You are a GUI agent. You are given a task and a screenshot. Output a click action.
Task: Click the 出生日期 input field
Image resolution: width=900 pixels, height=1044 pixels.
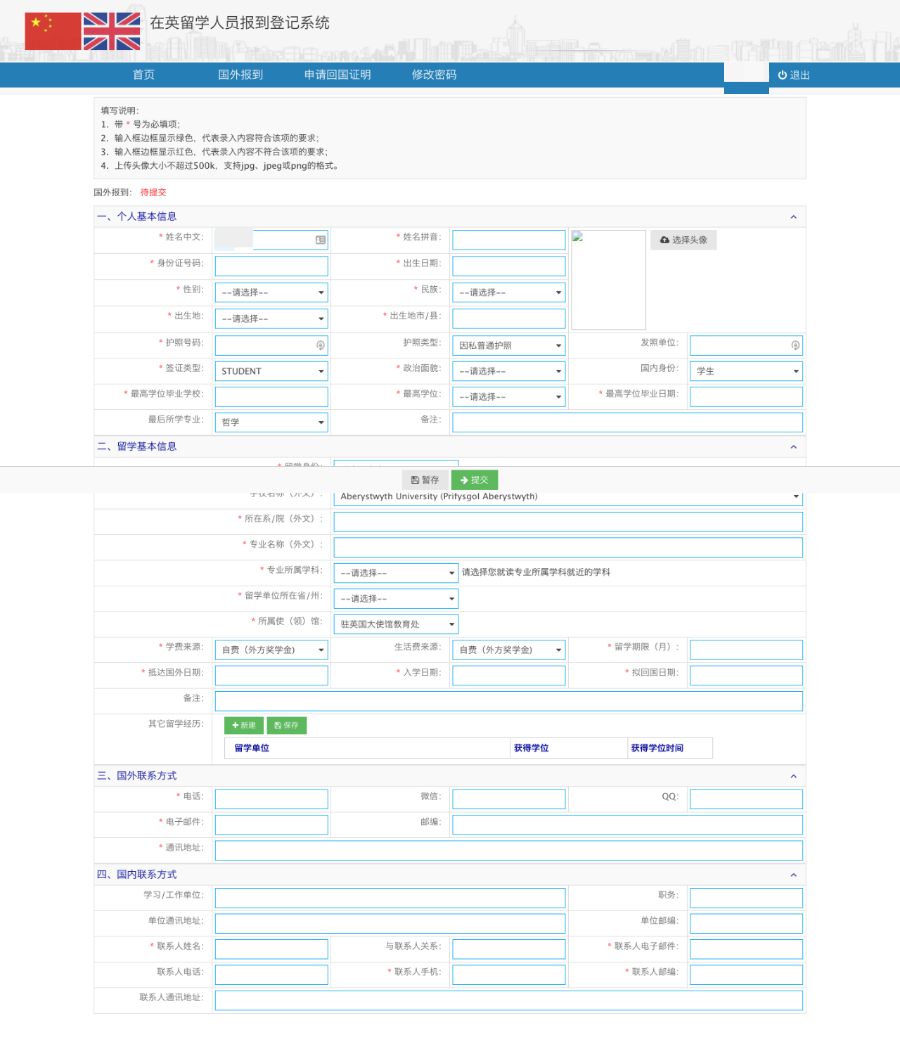pos(509,266)
